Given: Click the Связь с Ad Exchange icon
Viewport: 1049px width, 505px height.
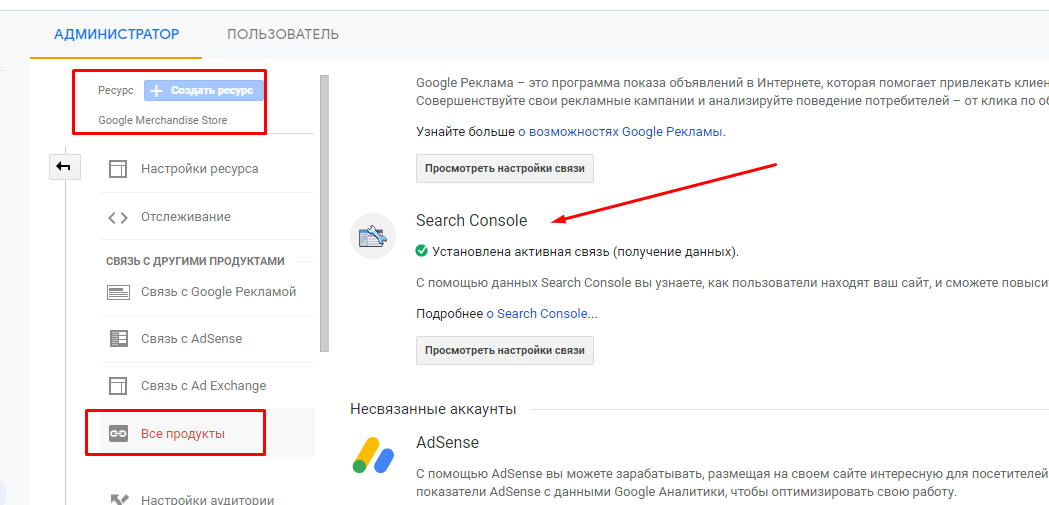Looking at the screenshot, I should point(118,386).
